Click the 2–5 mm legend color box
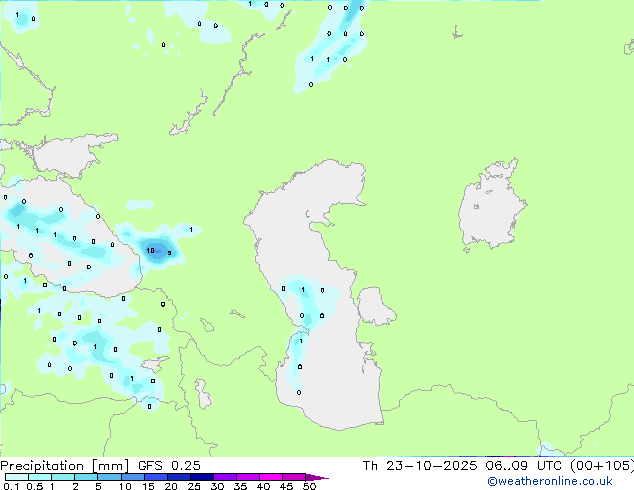634x490 pixels. [86, 477]
